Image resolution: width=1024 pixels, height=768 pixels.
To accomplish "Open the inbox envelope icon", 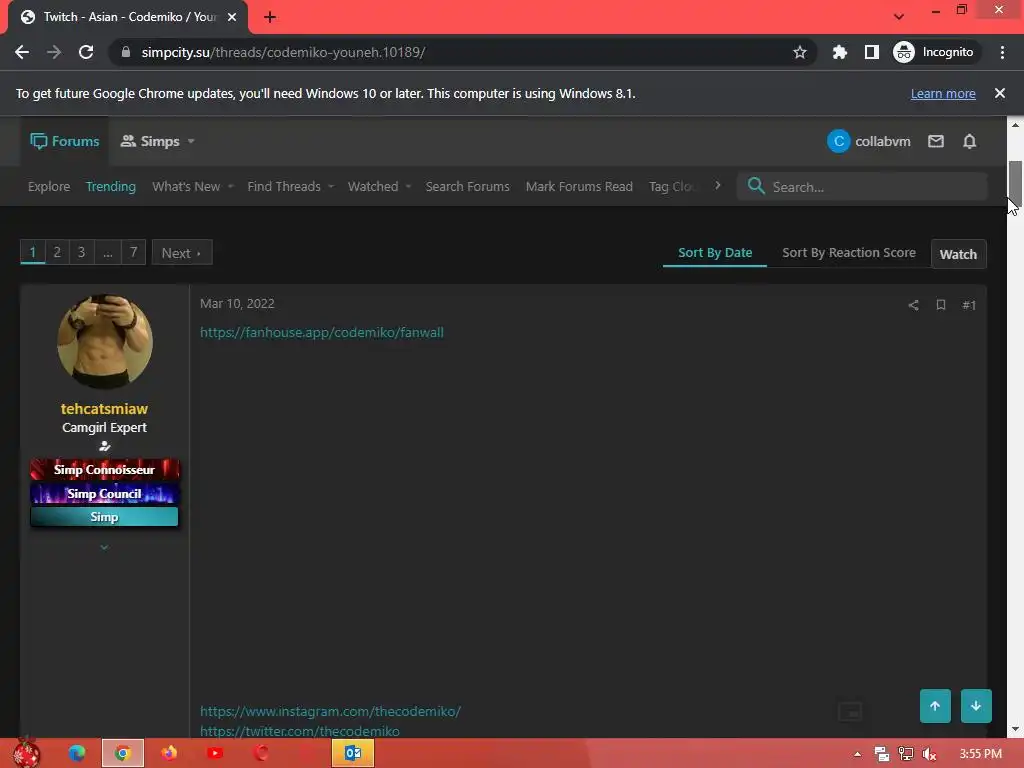I will click(936, 141).
